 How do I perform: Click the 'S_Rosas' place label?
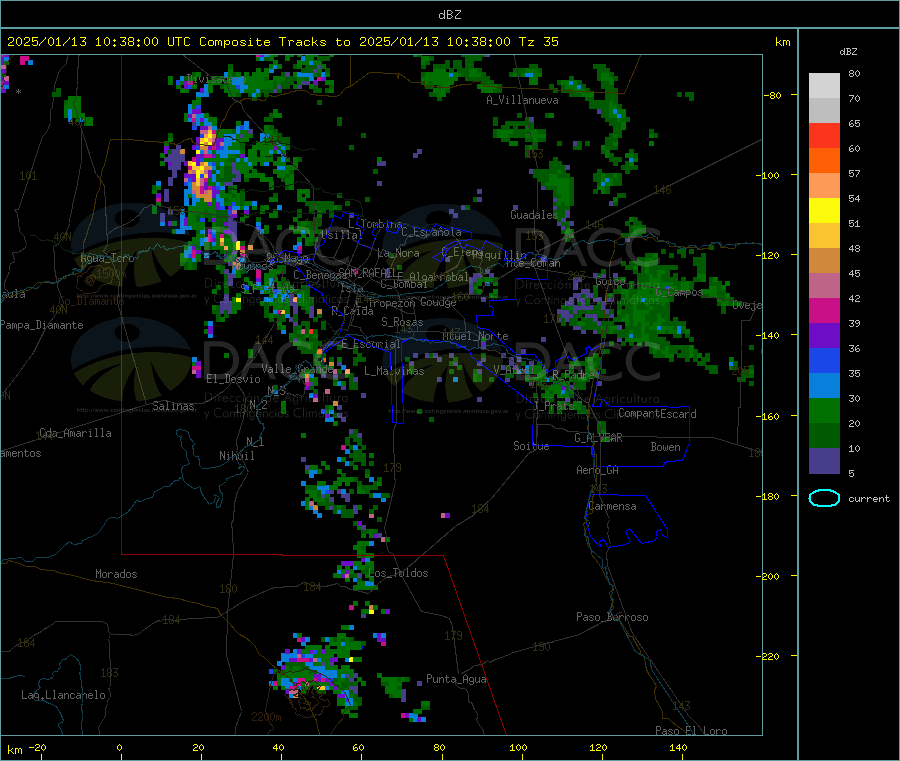[x=402, y=322]
